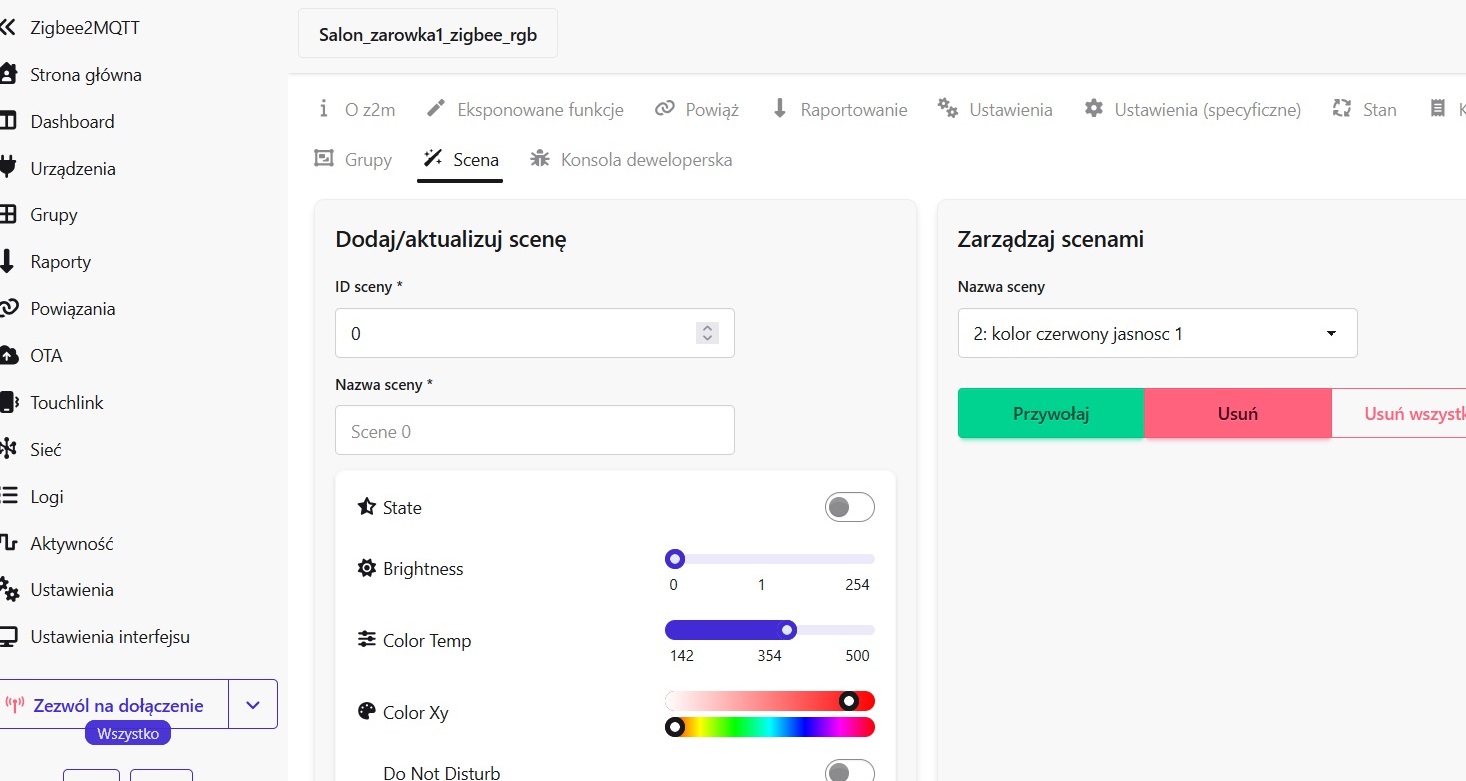This screenshot has height=781, width=1466.
Task: Expand the Zezwól na dołączenie options arrow
Action: (253, 705)
